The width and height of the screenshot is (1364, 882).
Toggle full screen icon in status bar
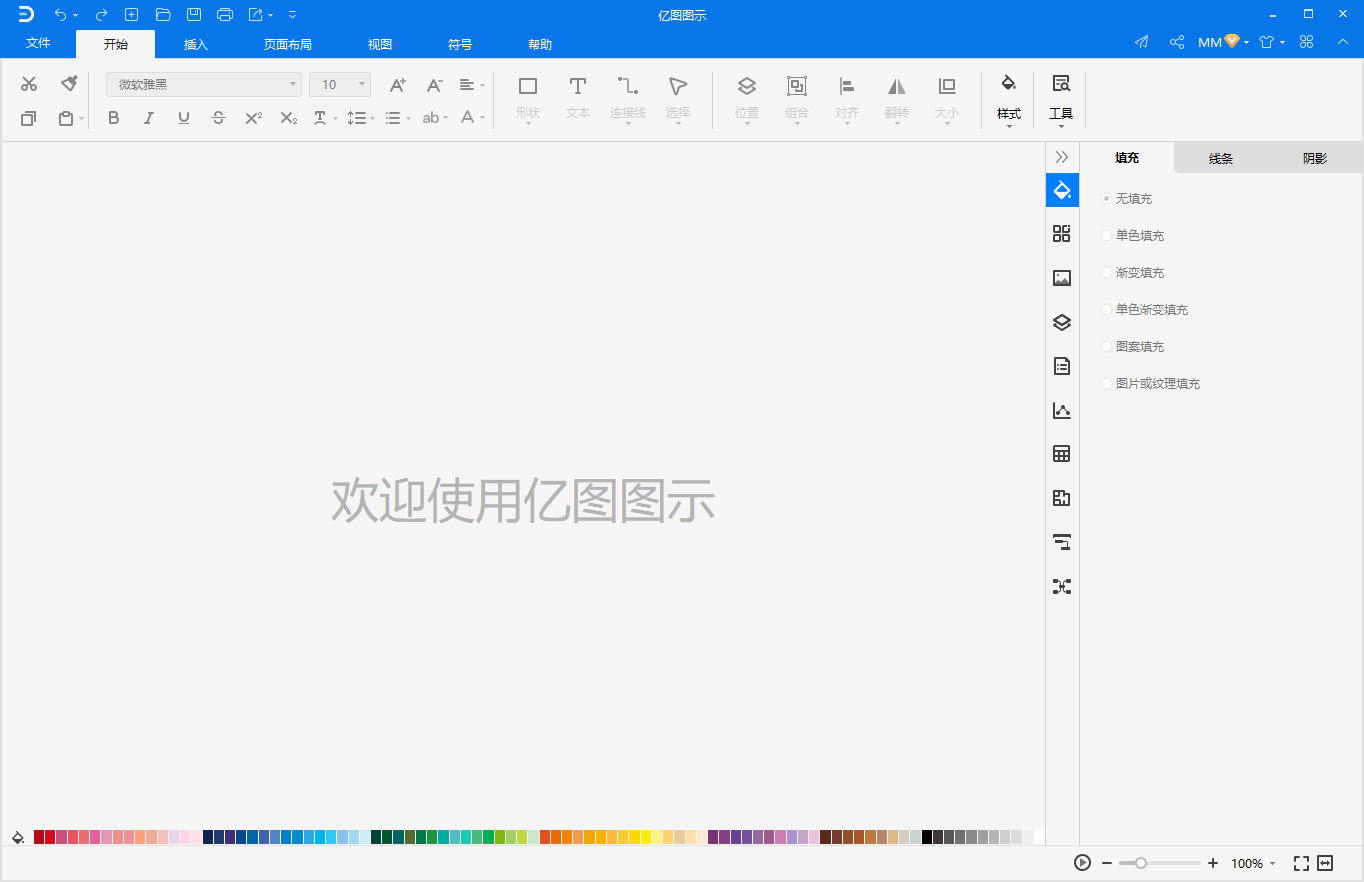[x=1301, y=863]
